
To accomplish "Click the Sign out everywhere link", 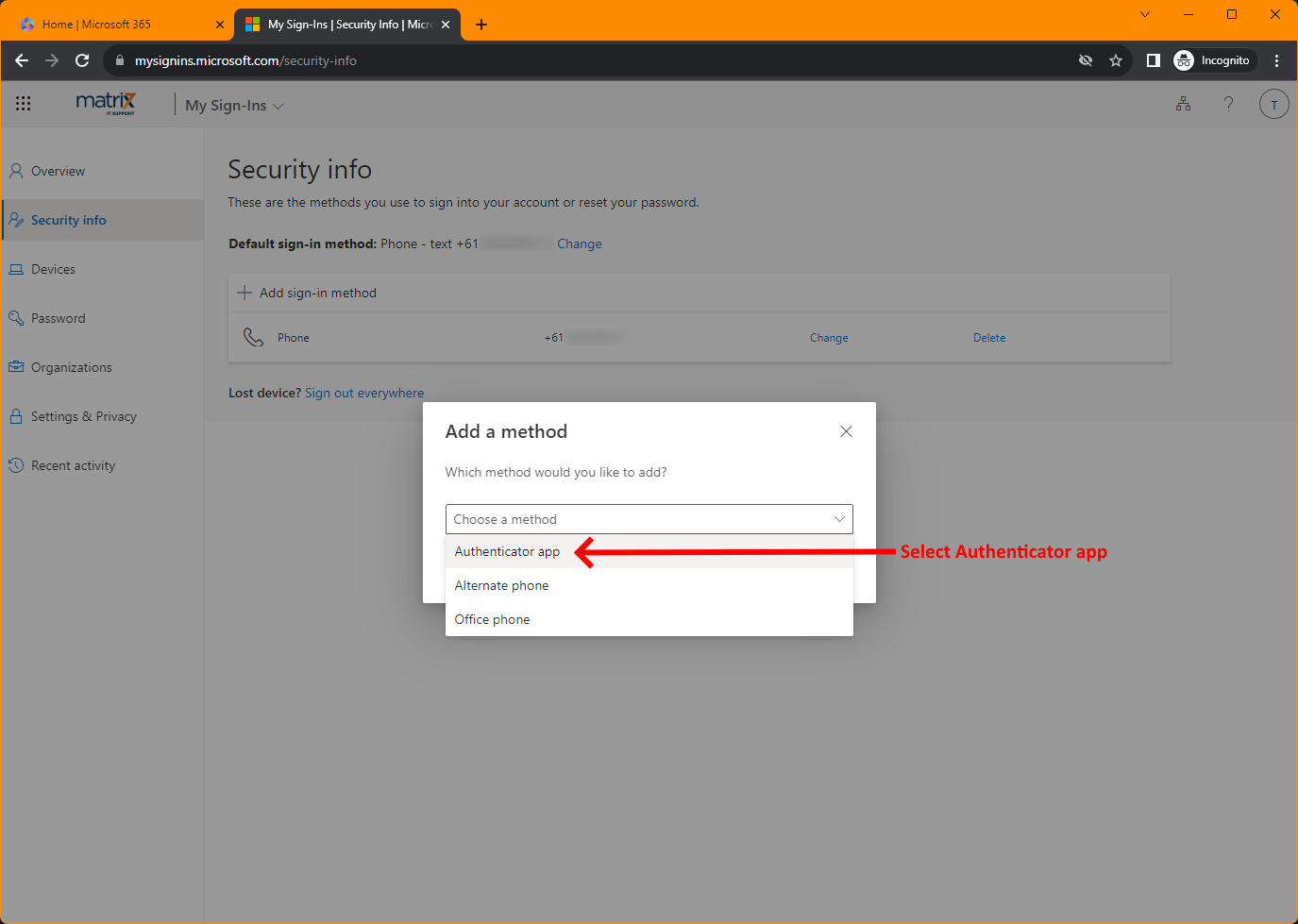I will pyautogui.click(x=364, y=393).
